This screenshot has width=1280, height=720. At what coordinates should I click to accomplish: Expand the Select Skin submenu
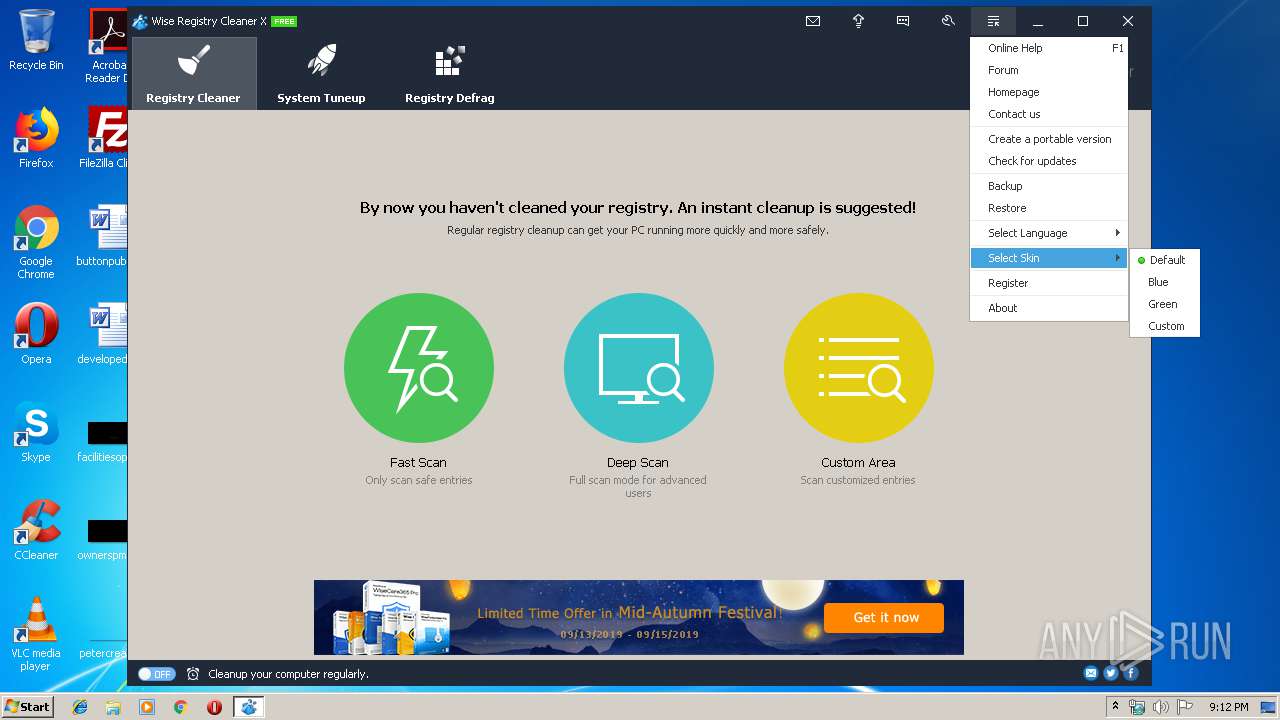click(x=1049, y=258)
